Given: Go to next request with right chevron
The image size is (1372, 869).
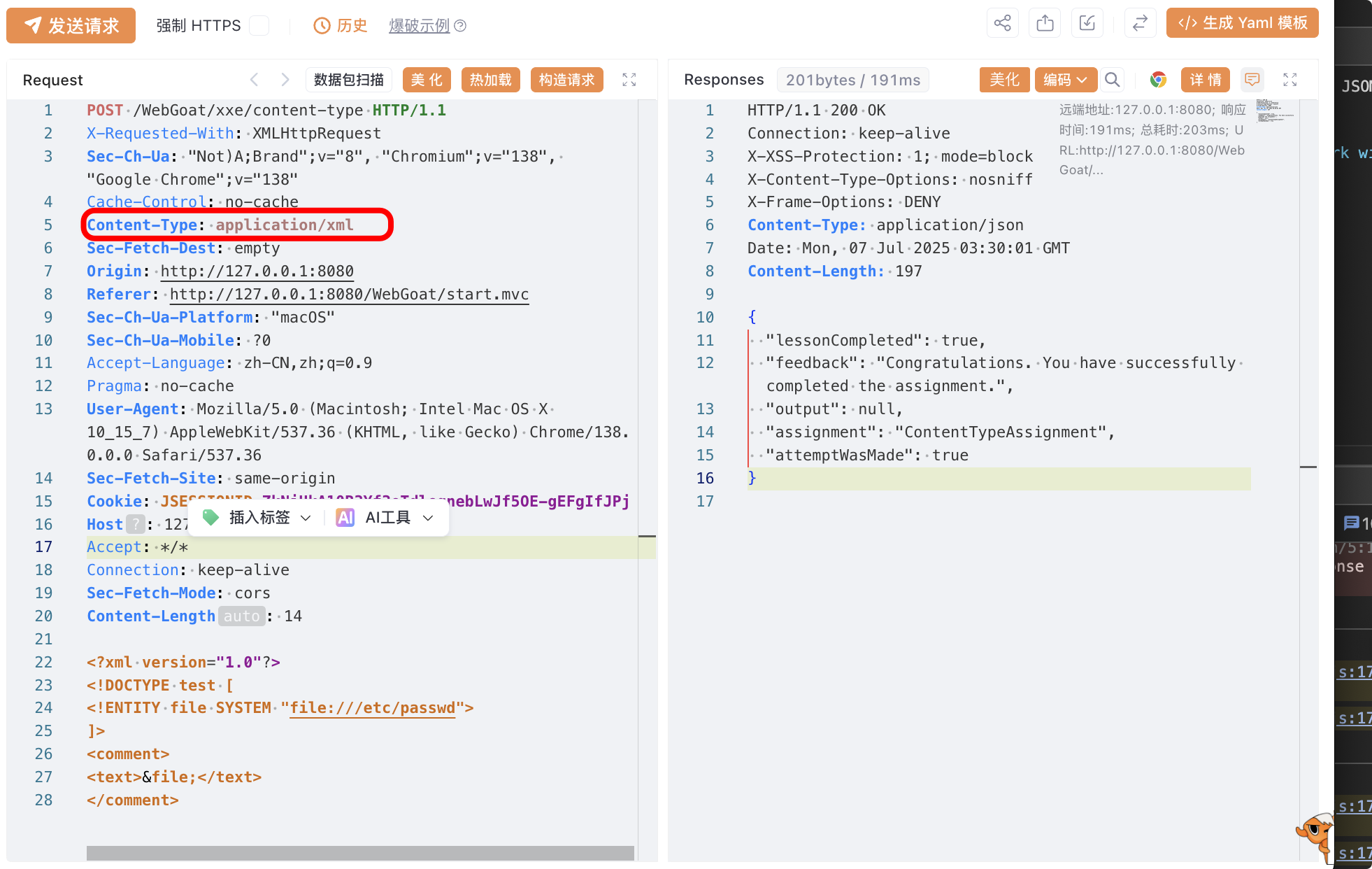Looking at the screenshot, I should pyautogui.click(x=285, y=80).
